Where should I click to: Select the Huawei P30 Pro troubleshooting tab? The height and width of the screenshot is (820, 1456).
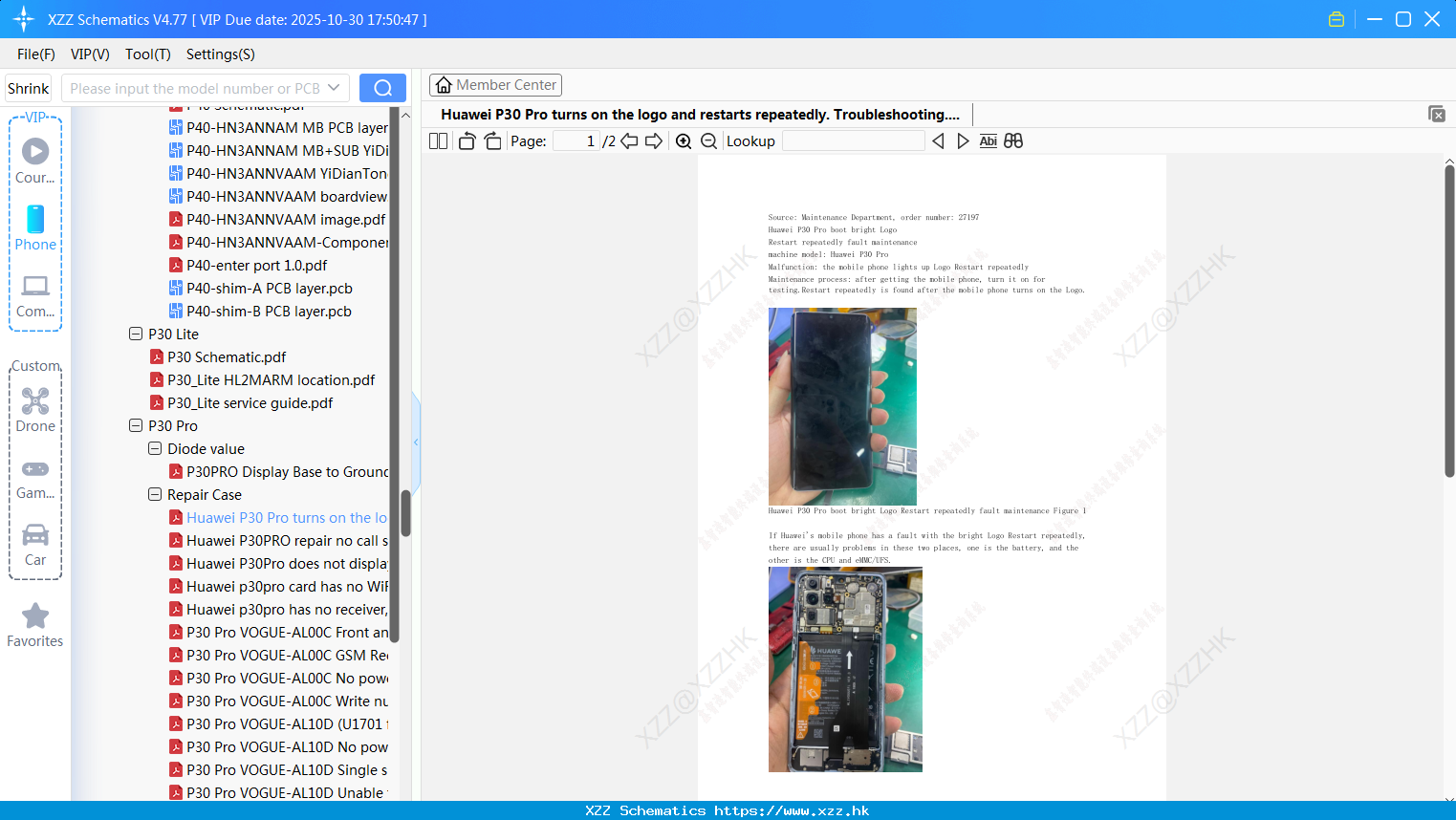coord(700,115)
